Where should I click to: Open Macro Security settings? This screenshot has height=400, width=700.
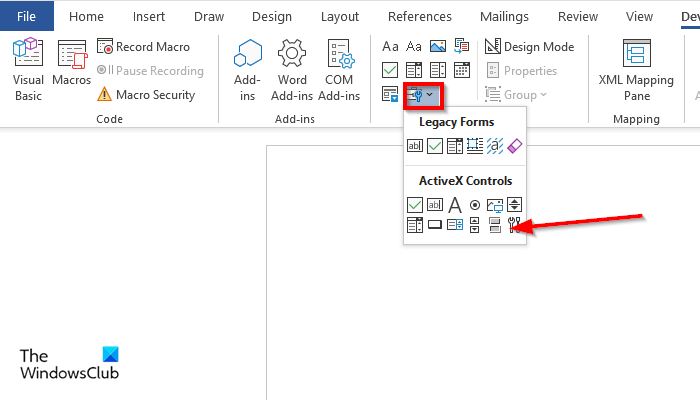click(146, 95)
